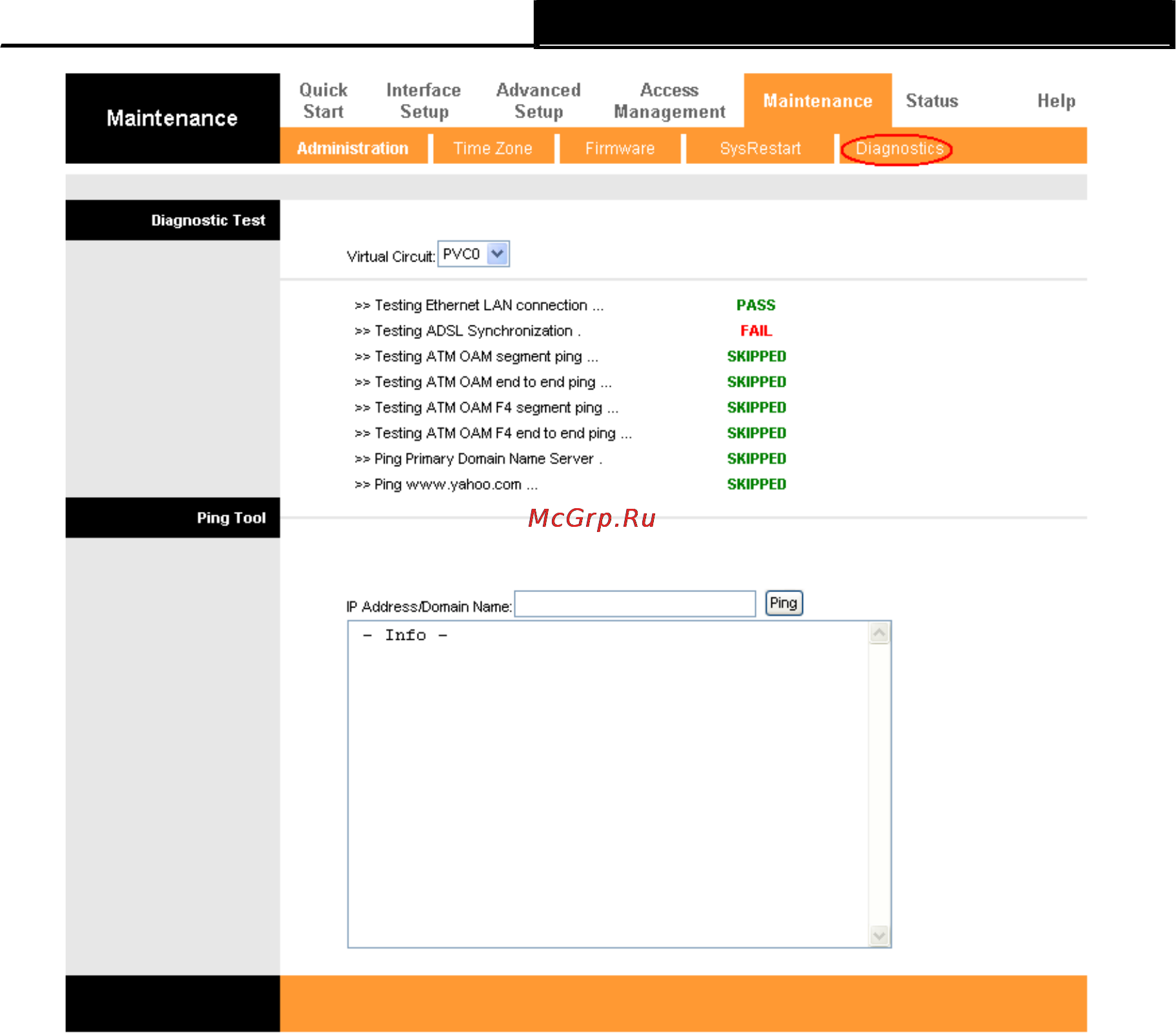Select the Maintenance tab
Image resolution: width=1176 pixels, height=1035 pixels.
tap(817, 101)
